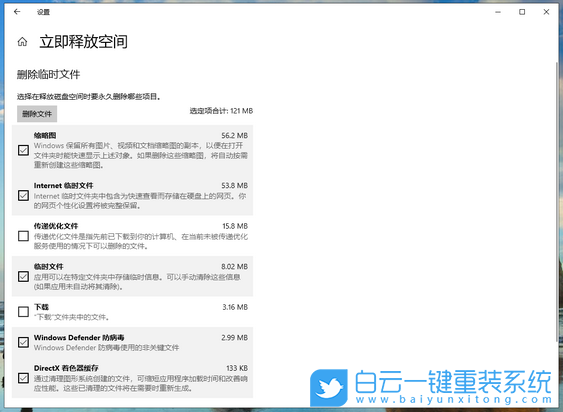Uncheck the 缩略图 checkbox
This screenshot has height=412, width=563.
point(23,150)
